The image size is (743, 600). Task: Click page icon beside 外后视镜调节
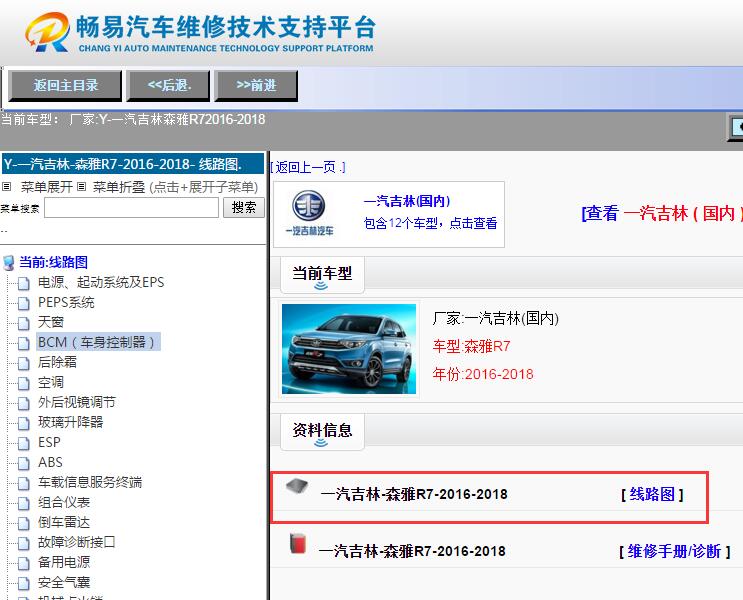coord(24,403)
